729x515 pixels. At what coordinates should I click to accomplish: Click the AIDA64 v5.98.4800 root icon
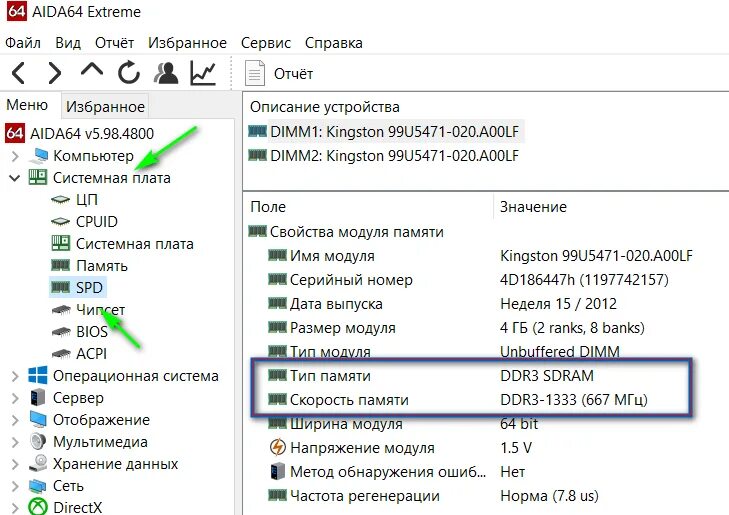tap(15, 133)
